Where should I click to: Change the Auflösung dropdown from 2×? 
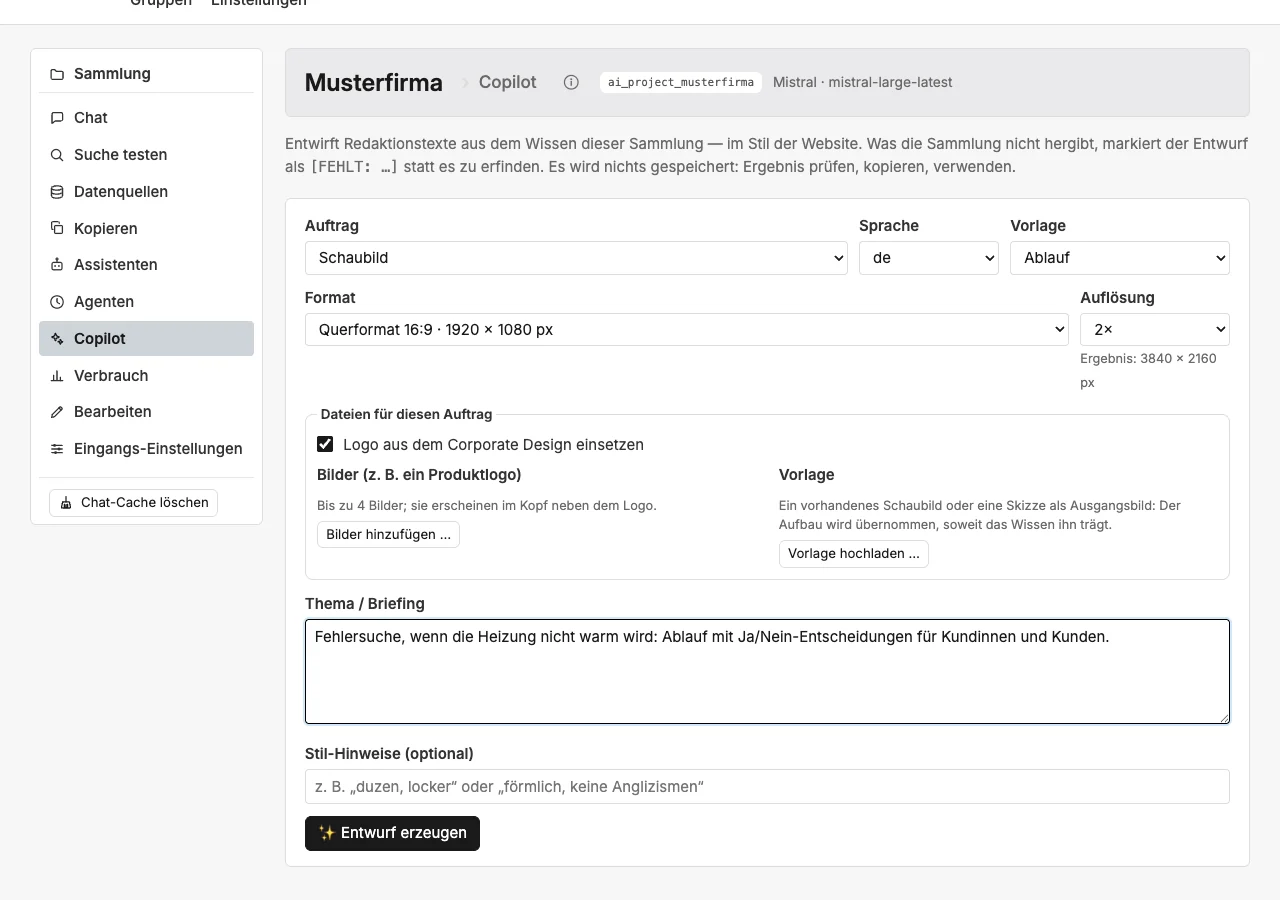click(1155, 330)
